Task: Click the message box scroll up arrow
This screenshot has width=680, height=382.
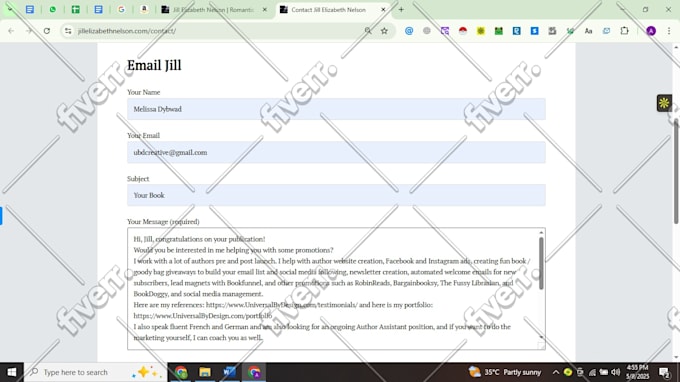Action: coord(541,233)
